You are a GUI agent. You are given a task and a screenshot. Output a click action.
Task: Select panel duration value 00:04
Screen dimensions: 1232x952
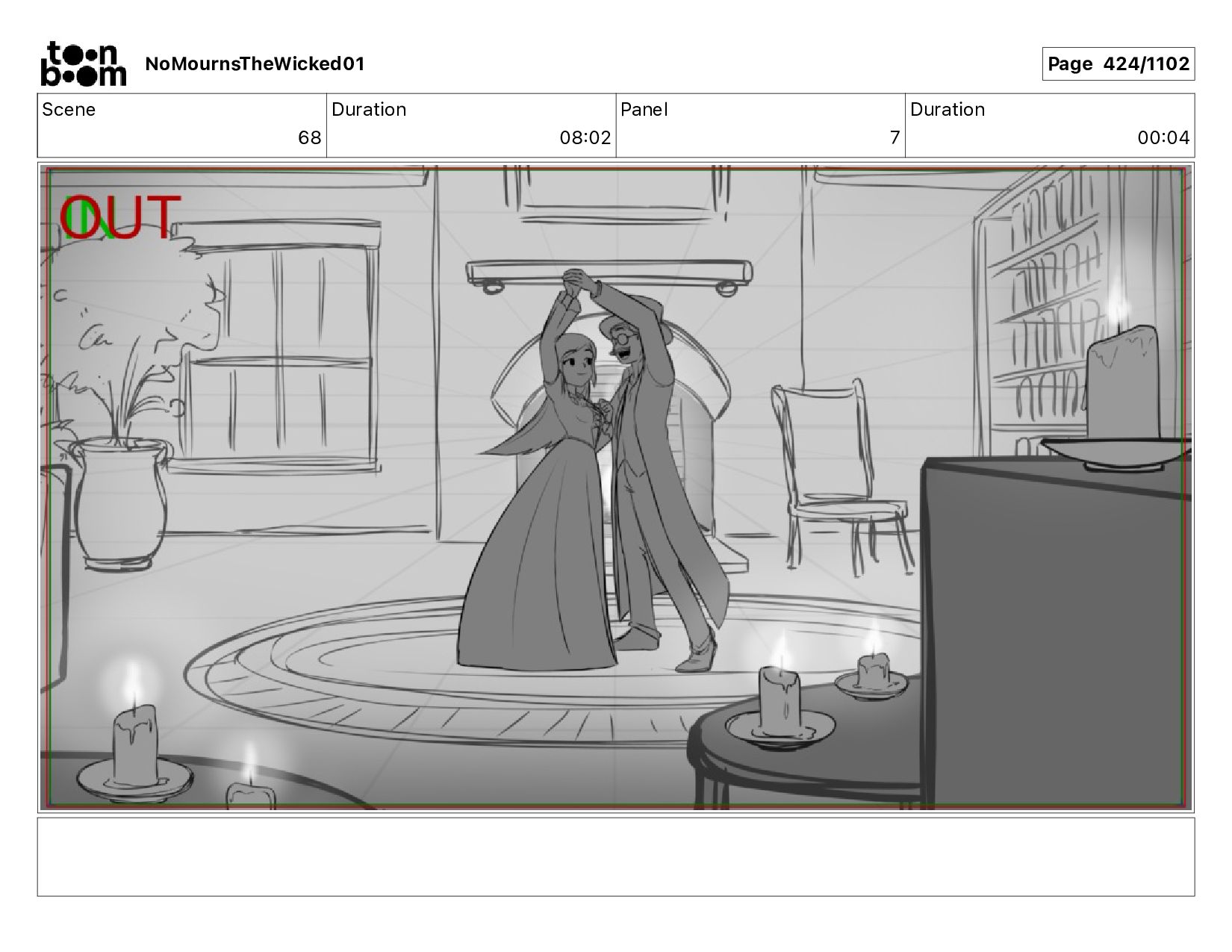(x=1163, y=138)
